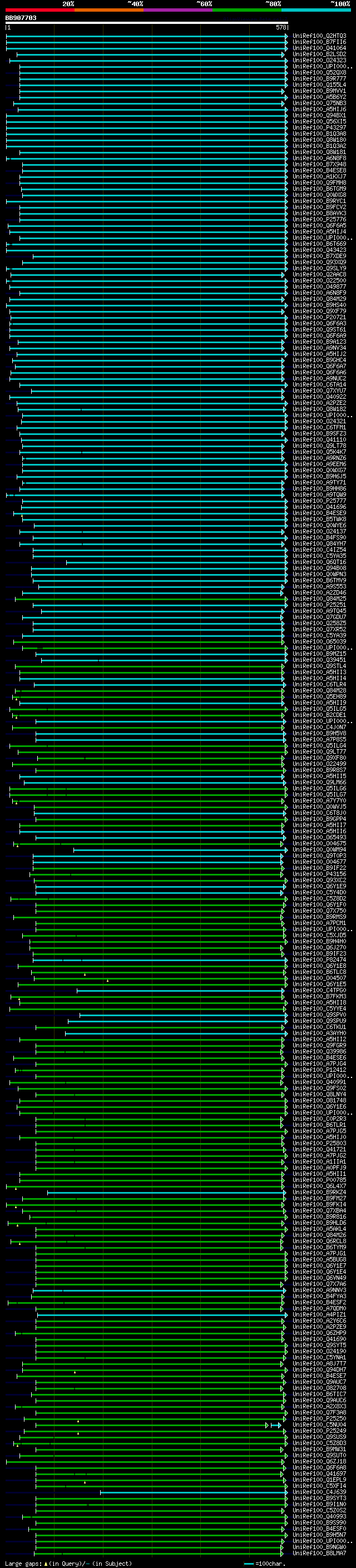Click the white query sequence bar

147,22
